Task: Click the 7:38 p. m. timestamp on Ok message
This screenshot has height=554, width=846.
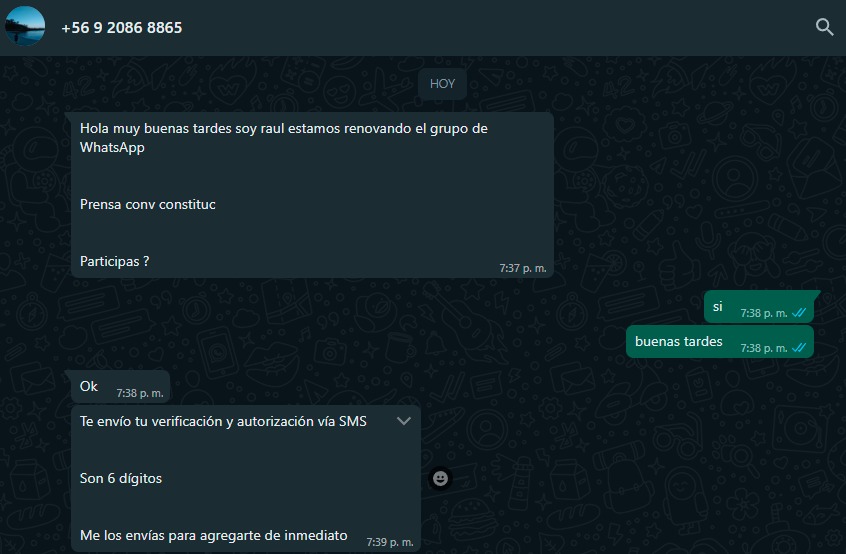Action: [x=140, y=393]
